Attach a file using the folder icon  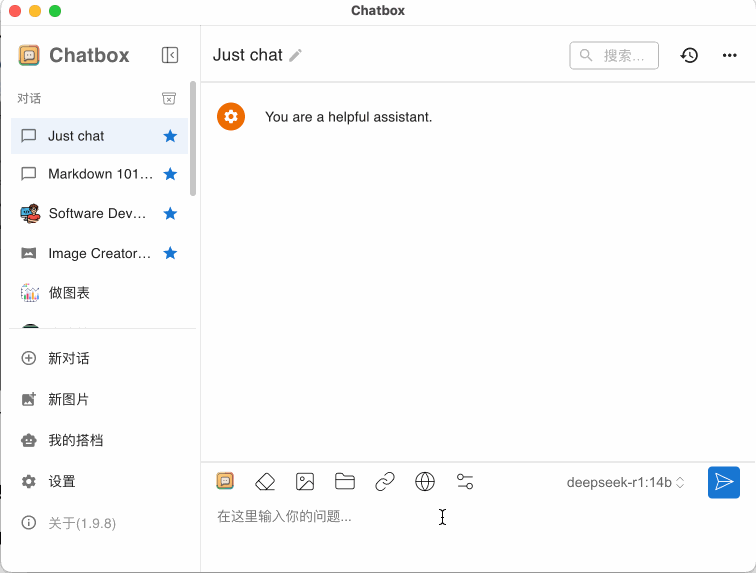345,481
